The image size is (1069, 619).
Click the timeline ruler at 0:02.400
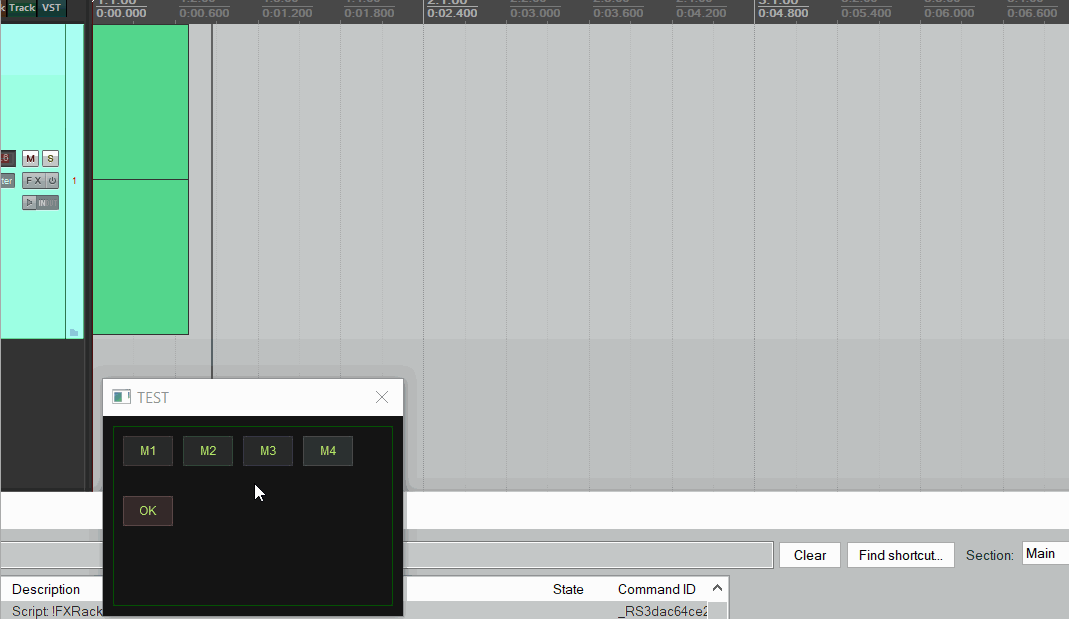click(x=452, y=13)
